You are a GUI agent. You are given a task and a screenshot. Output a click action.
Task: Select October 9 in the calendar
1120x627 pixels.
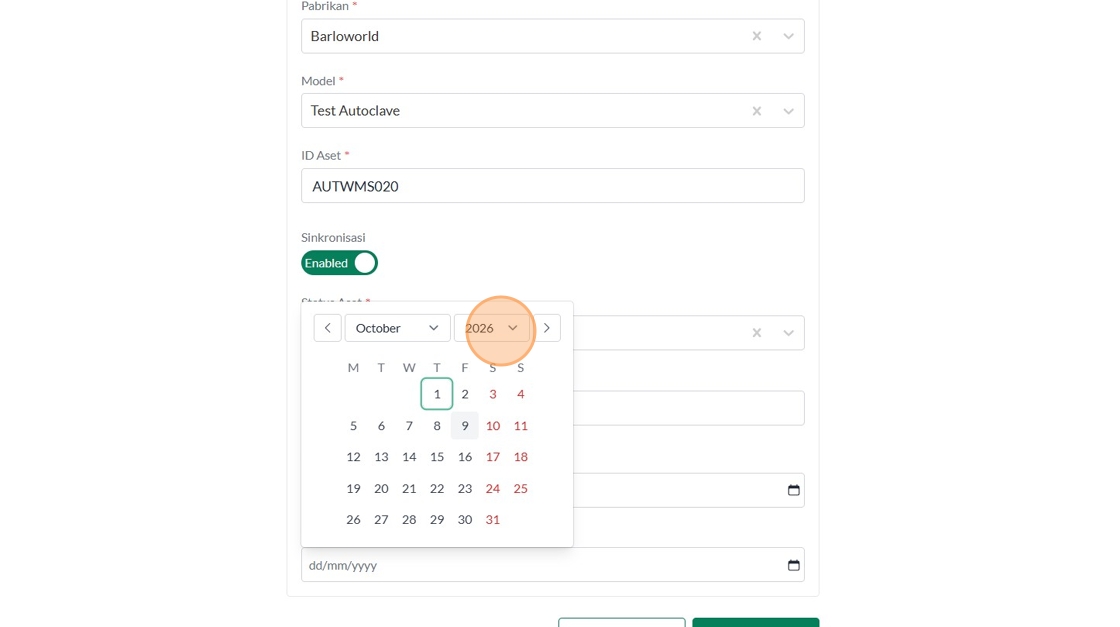click(465, 426)
